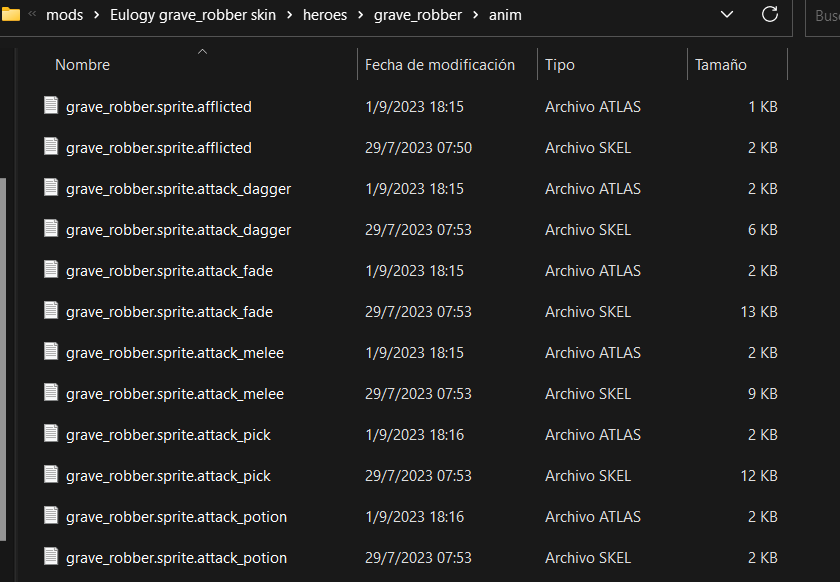Viewport: 840px width, 582px height.
Task: Navigate to "Eulogy grave_robber skin" breadcrumb folder
Action: click(x=193, y=15)
